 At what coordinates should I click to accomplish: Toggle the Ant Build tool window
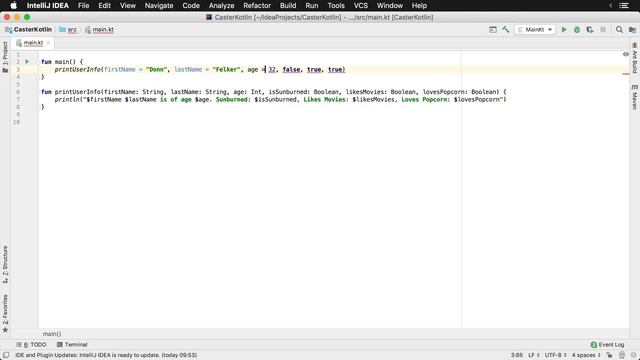(635, 58)
